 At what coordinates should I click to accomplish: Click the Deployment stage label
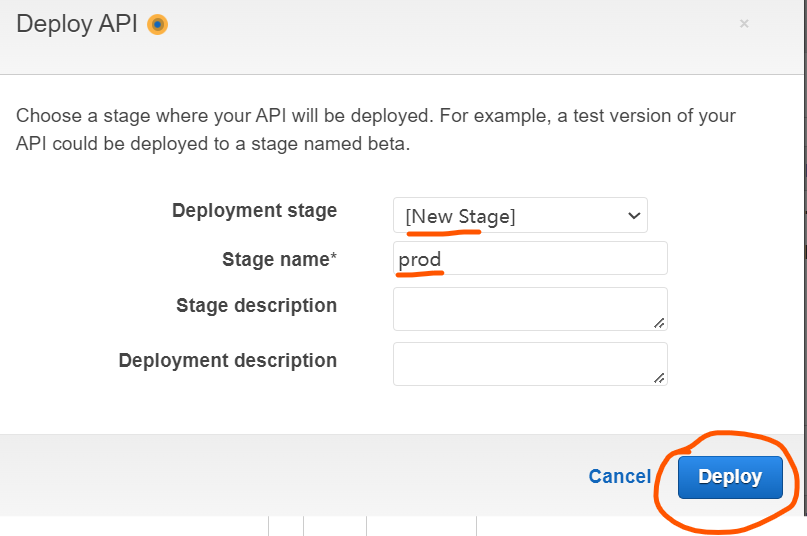(254, 211)
